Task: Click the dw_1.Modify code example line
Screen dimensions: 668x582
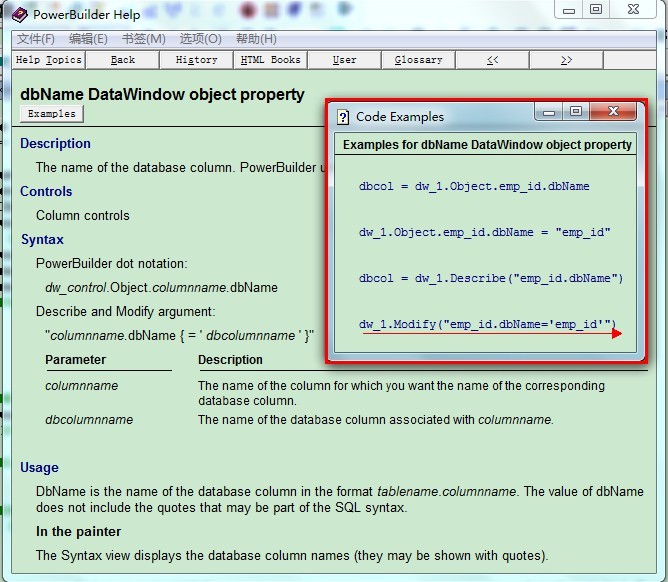Action: (x=488, y=324)
